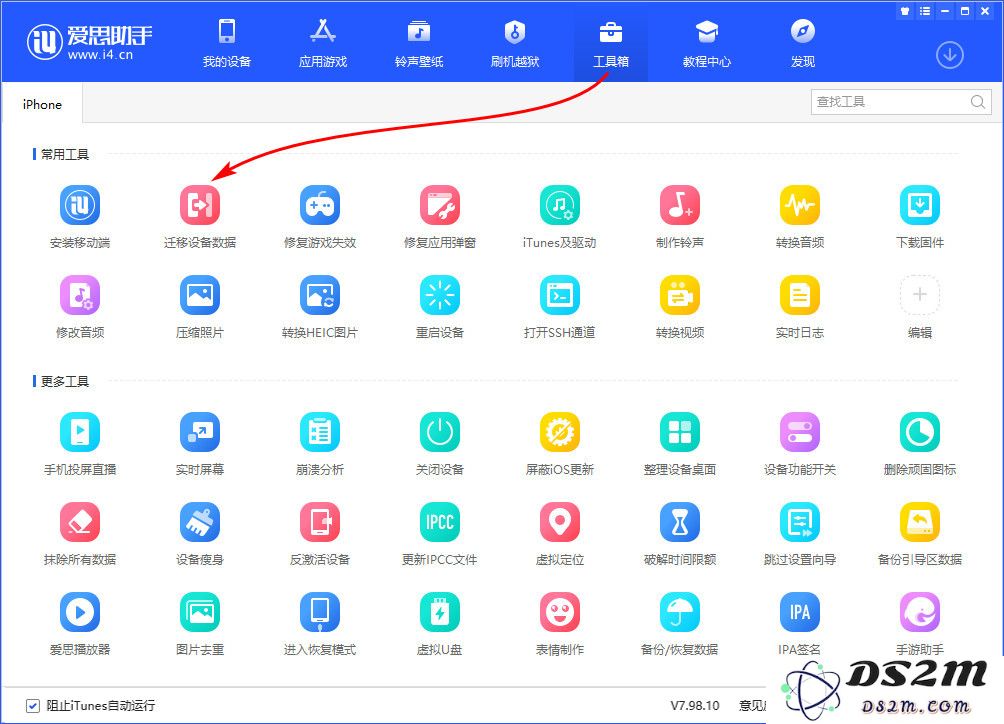
Task: Open 虚拟定位 virtual location
Action: (x=560, y=522)
